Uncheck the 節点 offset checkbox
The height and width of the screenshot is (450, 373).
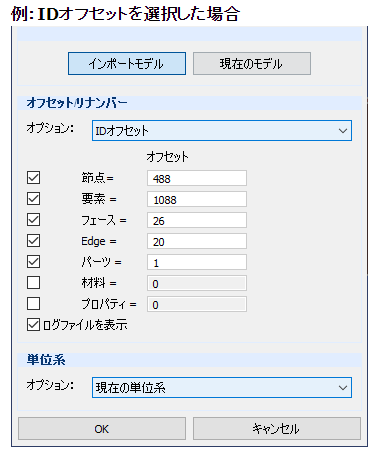click(33, 178)
